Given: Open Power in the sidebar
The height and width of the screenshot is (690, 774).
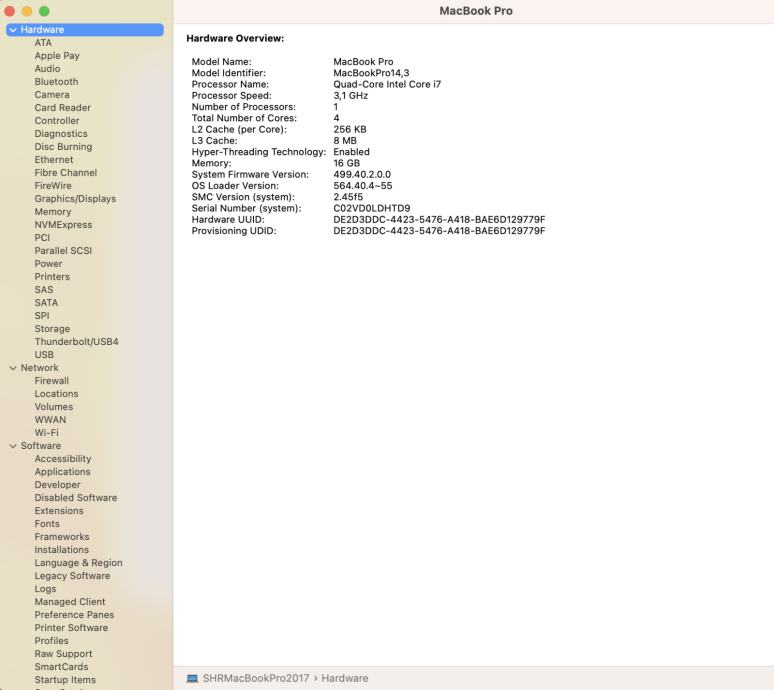Looking at the screenshot, I should pos(48,264).
